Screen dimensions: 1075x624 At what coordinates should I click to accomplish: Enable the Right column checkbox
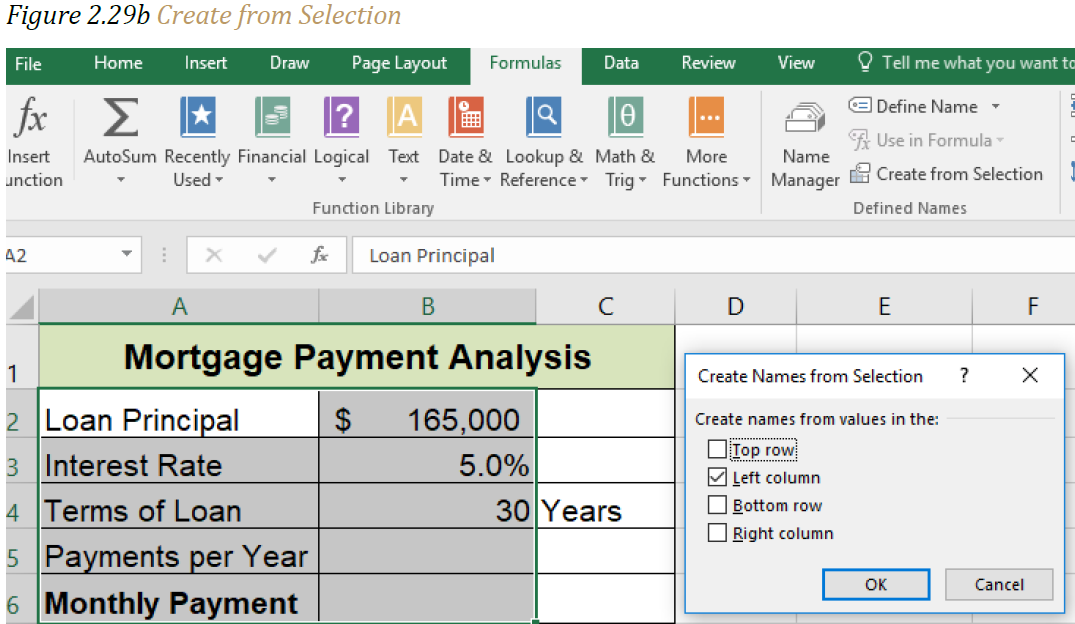(717, 533)
